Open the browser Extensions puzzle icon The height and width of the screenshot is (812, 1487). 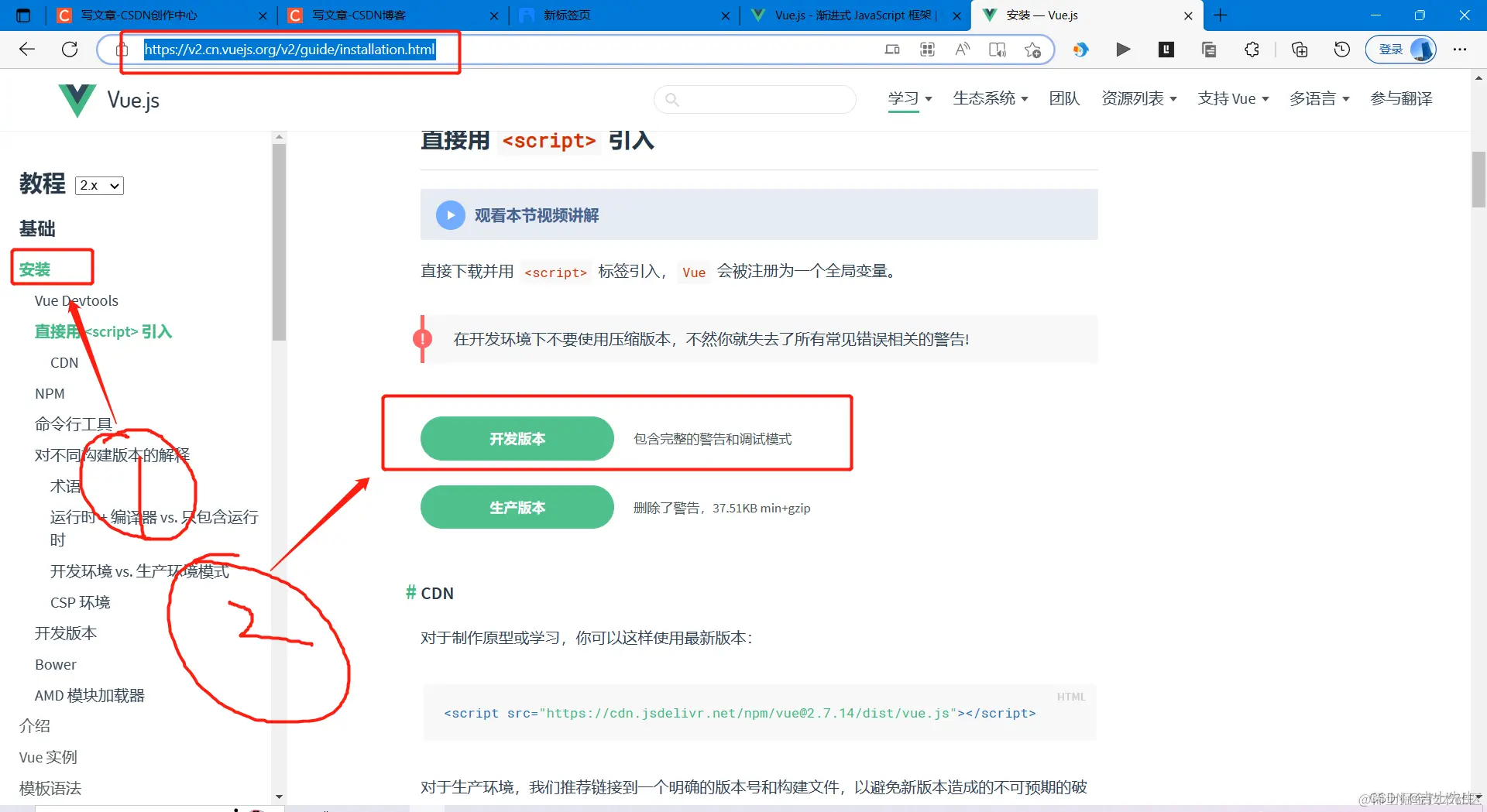click(1252, 50)
